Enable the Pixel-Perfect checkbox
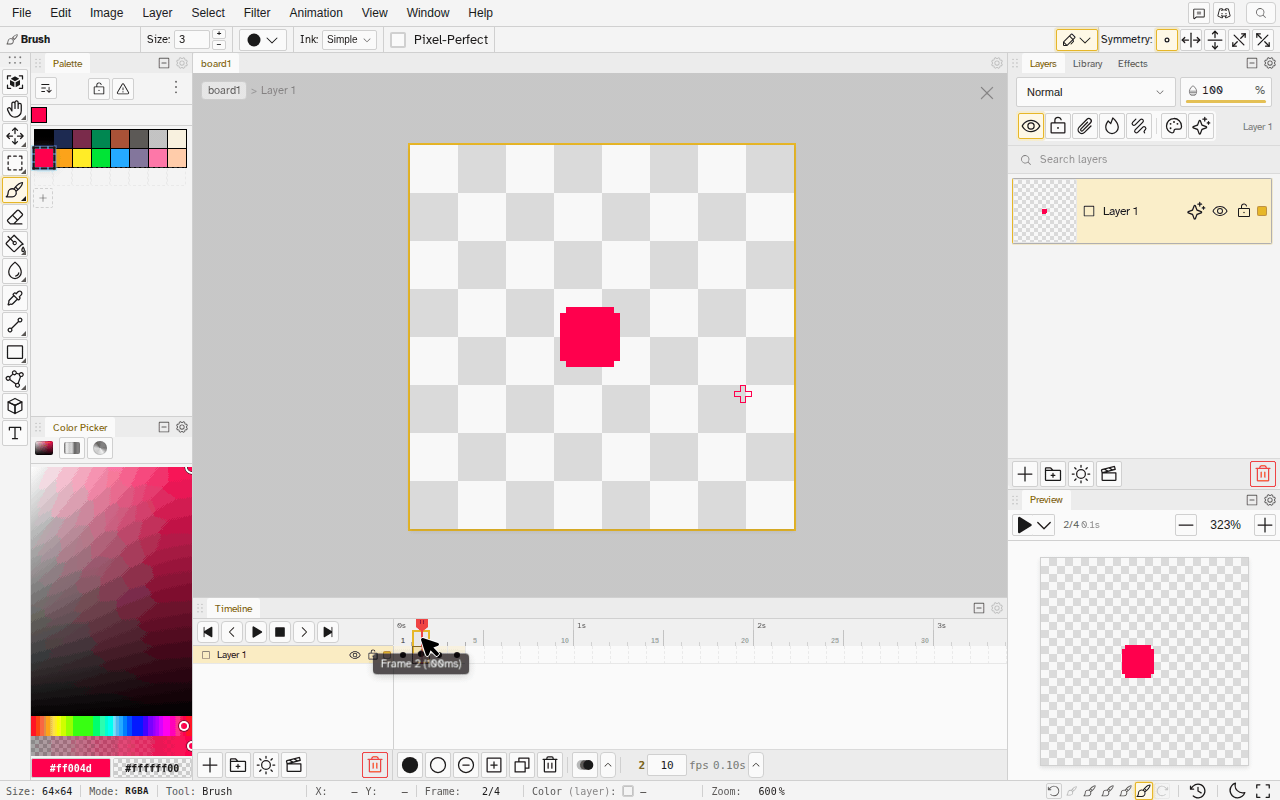This screenshot has height=800, width=1280. click(x=398, y=40)
